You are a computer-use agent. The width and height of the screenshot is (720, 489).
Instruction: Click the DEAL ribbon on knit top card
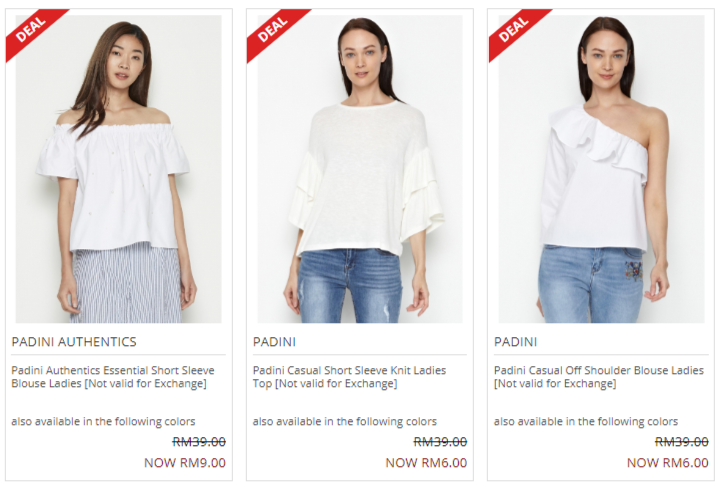click(273, 30)
